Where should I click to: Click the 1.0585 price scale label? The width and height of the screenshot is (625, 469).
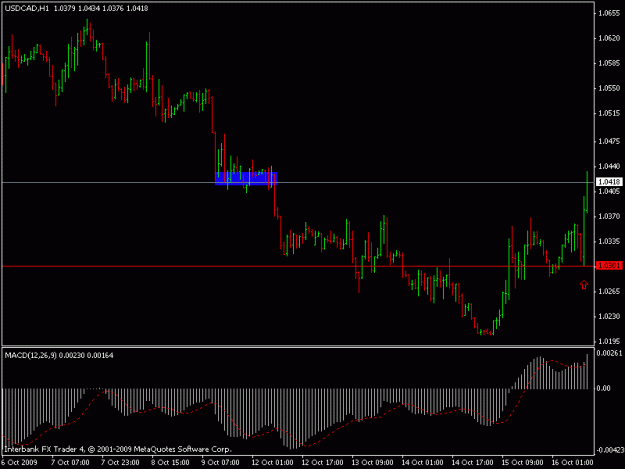point(609,63)
